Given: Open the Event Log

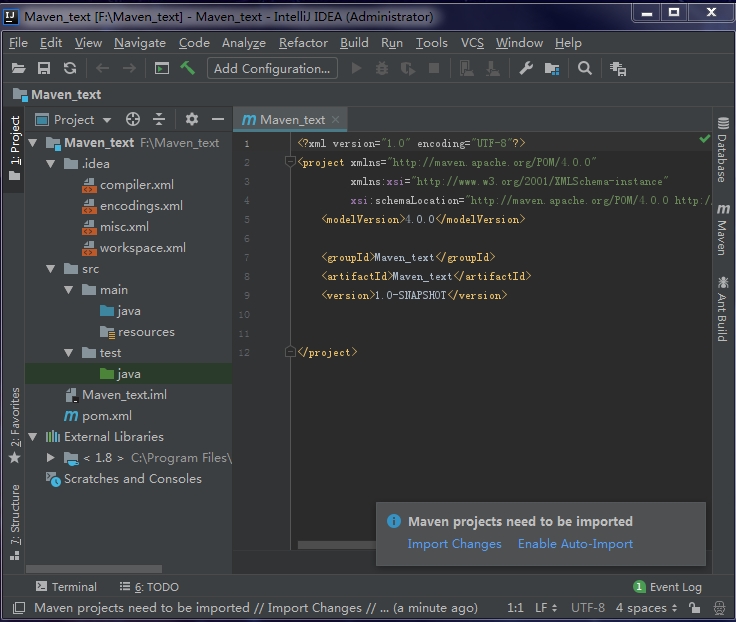Looking at the screenshot, I should click(667, 587).
